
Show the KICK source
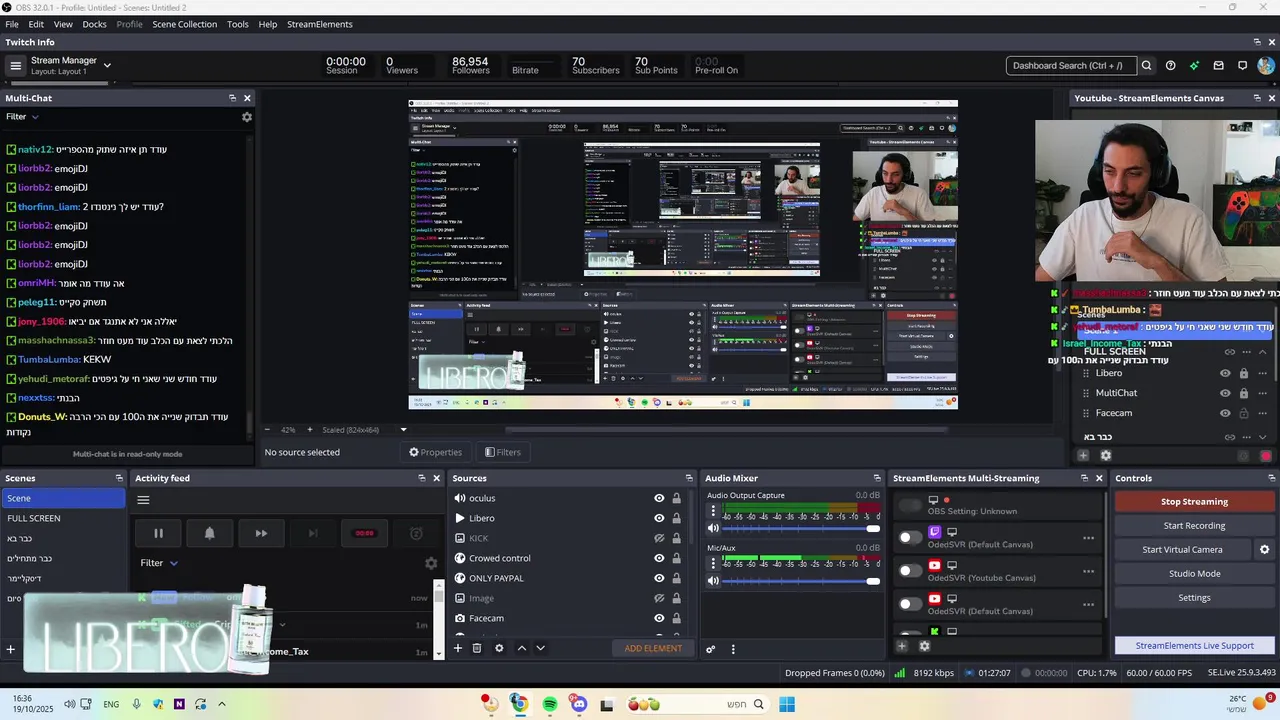659,538
